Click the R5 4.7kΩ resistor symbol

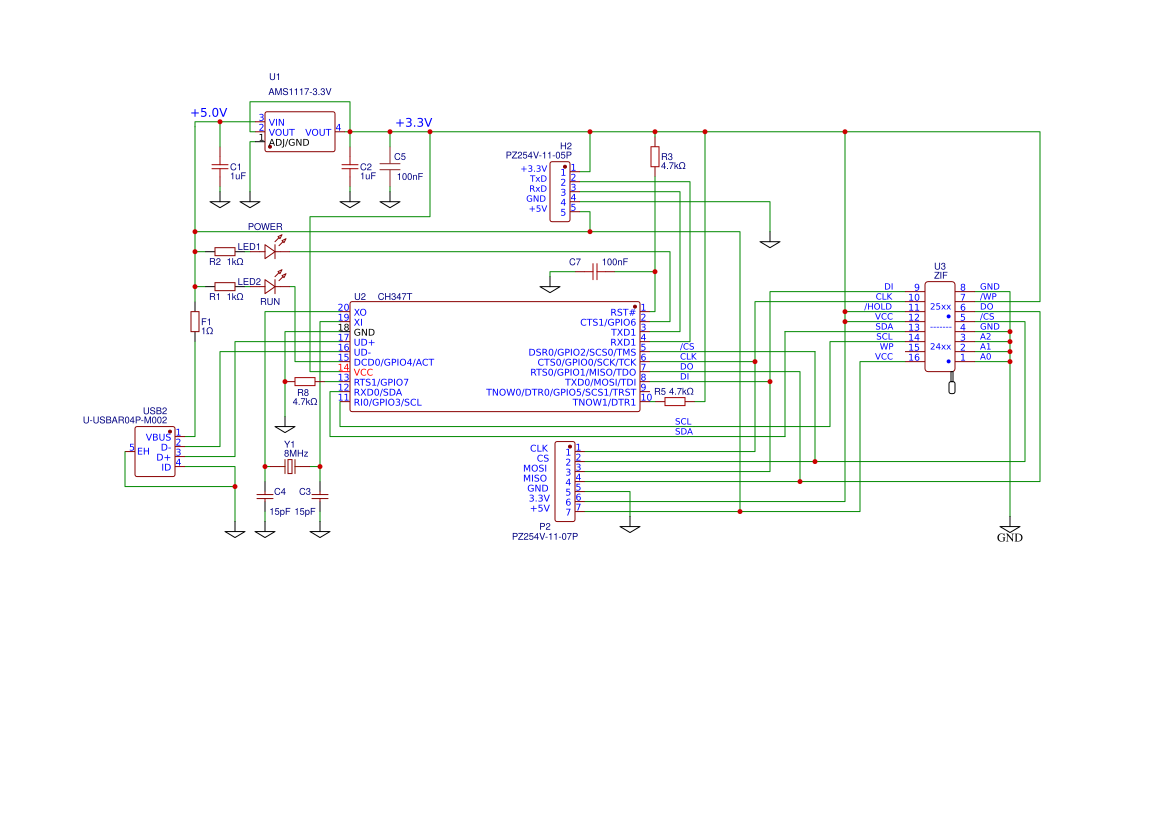675,402
